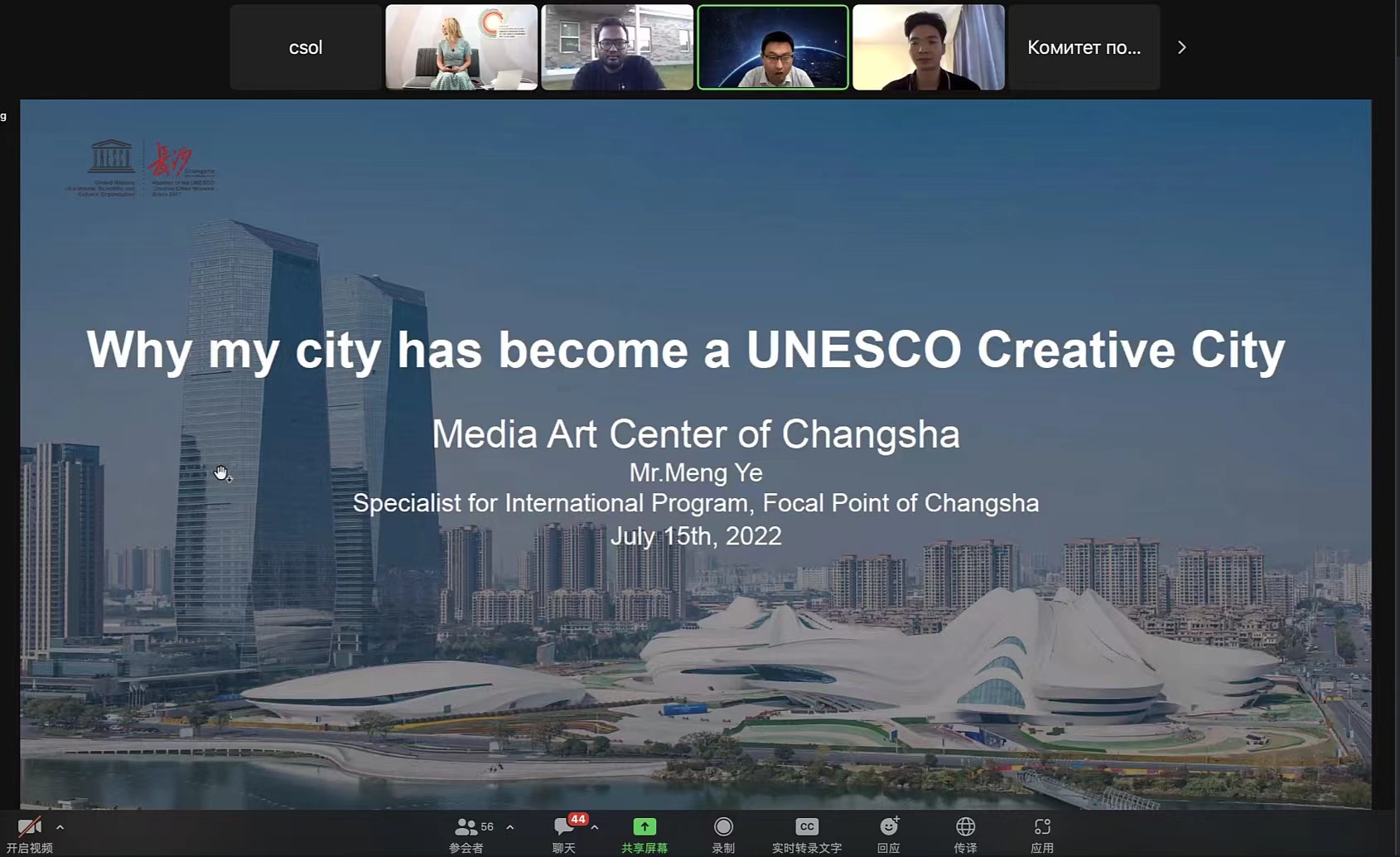Open live transcript CC icon
1400x857 pixels.
807,827
